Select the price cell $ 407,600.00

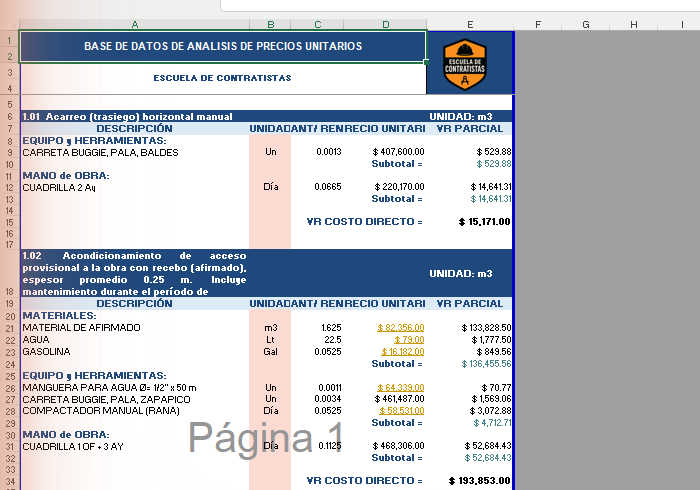click(x=385, y=152)
